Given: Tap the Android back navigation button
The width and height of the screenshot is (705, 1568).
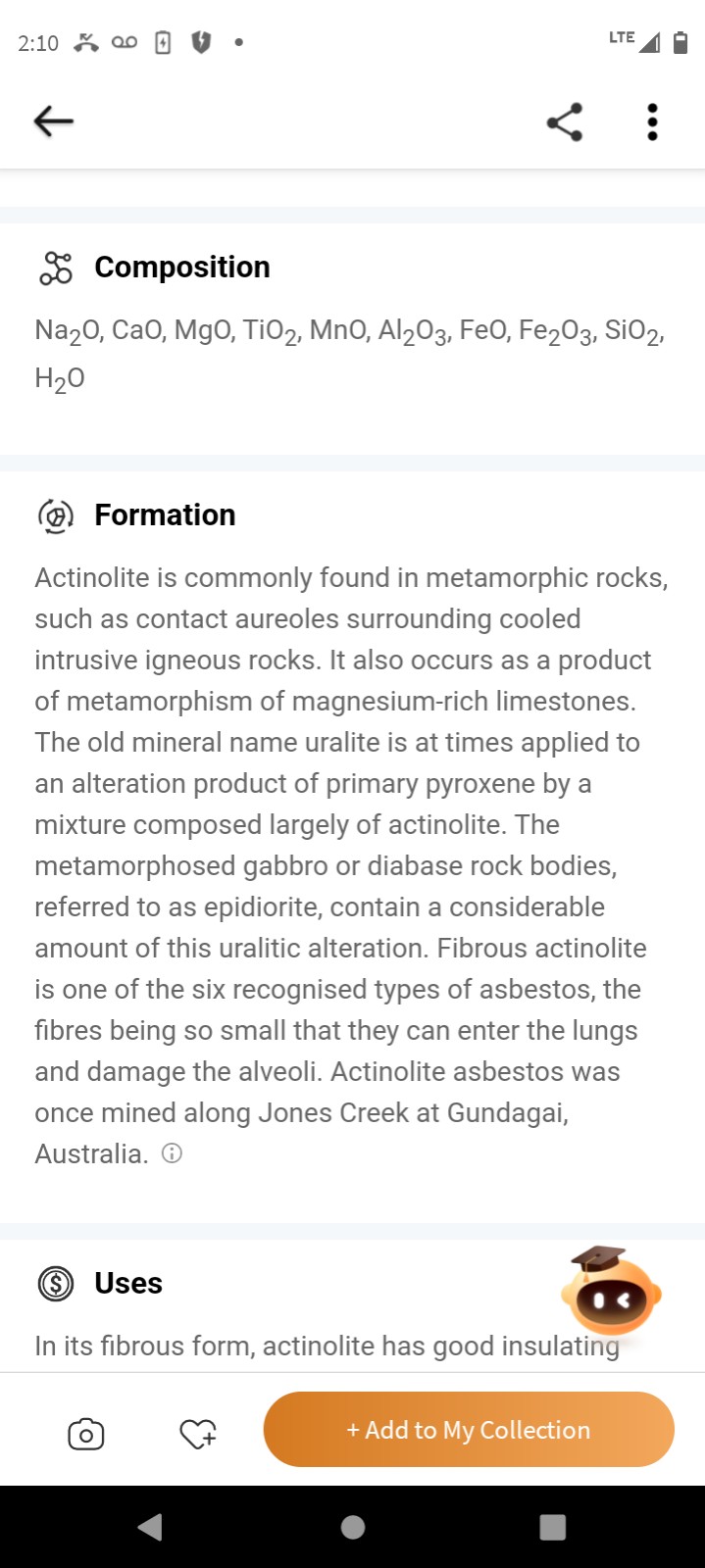Looking at the screenshot, I should click(x=150, y=1527).
